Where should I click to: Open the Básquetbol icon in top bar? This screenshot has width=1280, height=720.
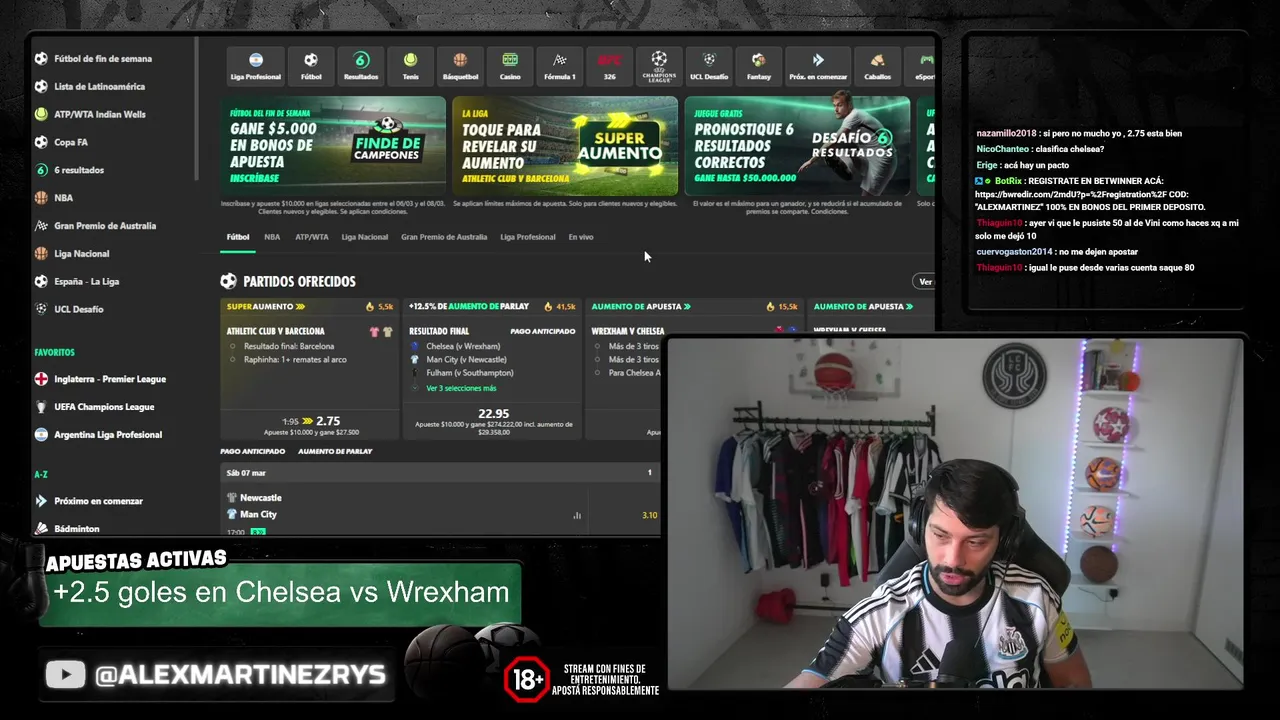tap(460, 60)
